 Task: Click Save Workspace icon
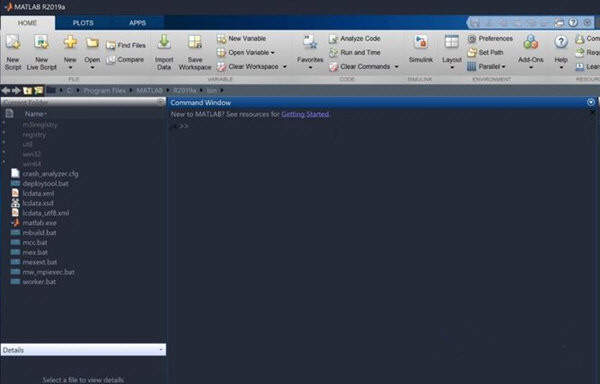195,42
